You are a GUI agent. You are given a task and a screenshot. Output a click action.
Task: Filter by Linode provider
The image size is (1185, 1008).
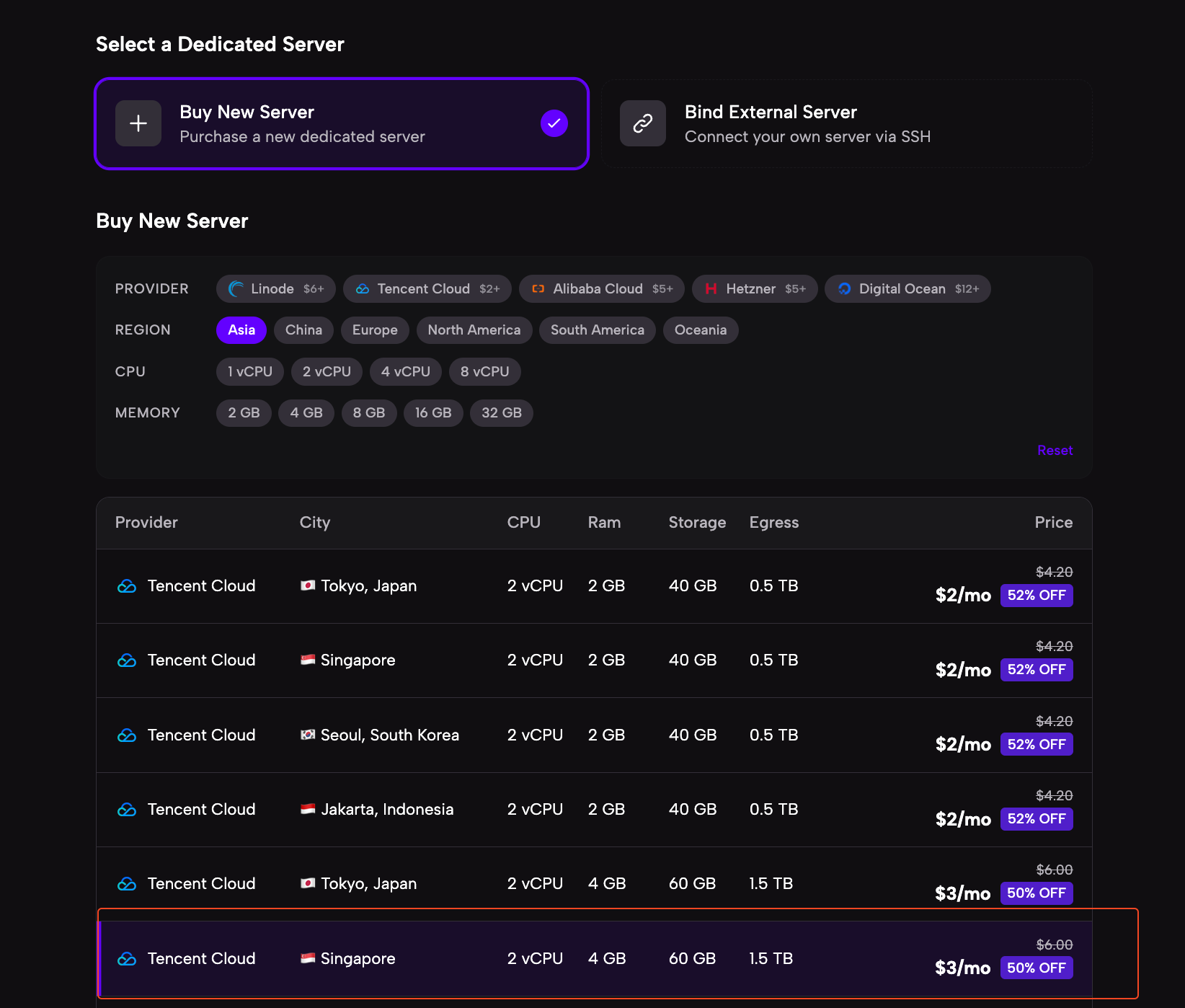pyautogui.click(x=276, y=289)
